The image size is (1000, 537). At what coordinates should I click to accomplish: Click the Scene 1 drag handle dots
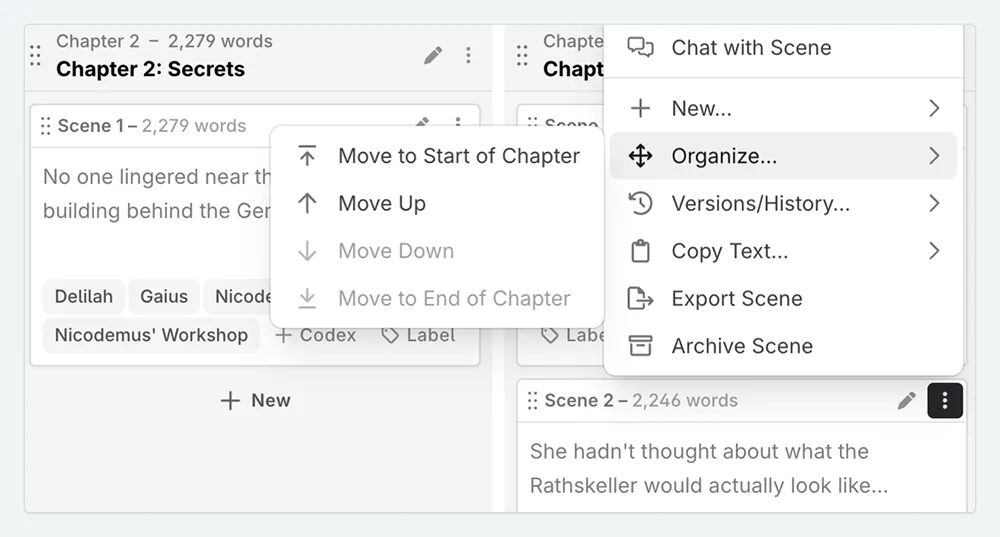(x=45, y=126)
